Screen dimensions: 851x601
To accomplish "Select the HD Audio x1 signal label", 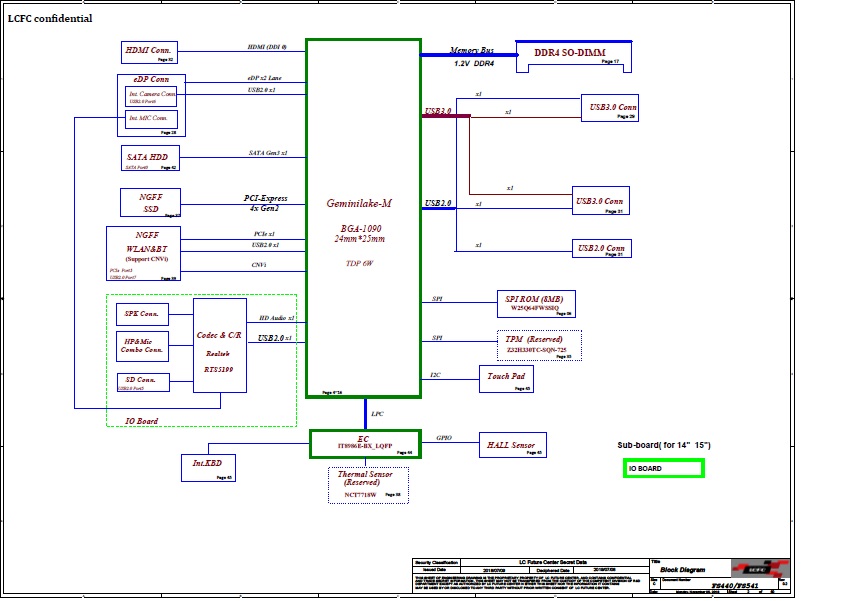I will click(x=277, y=318).
